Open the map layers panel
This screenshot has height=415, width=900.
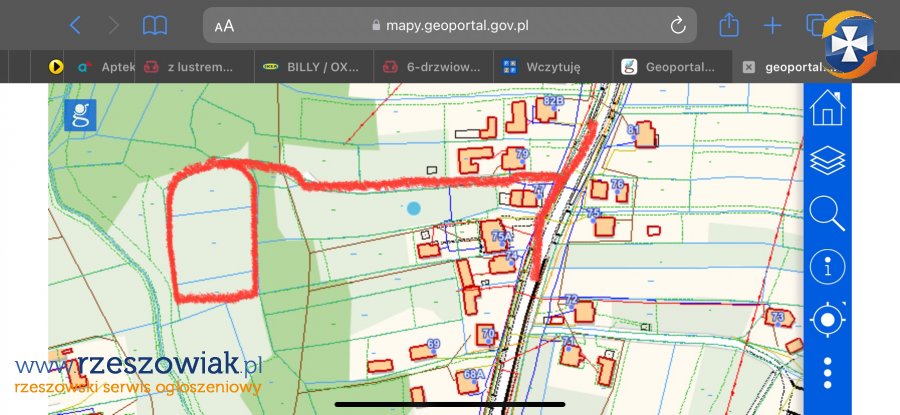828,160
